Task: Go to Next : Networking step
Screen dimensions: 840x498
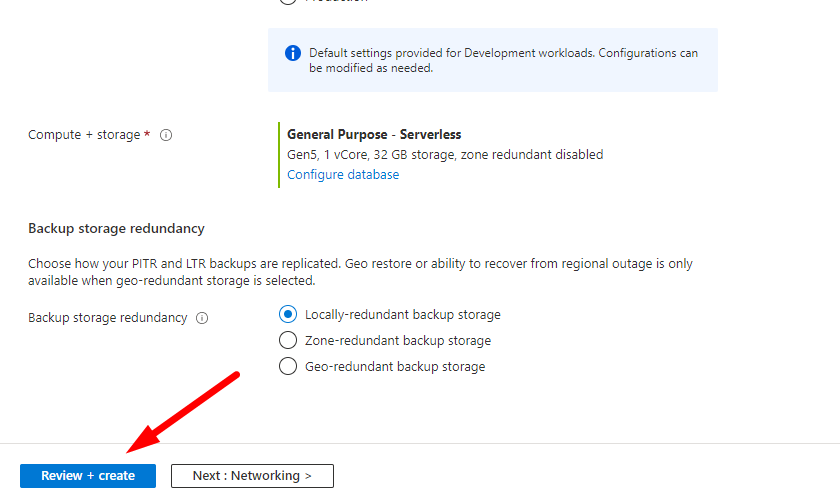Action: (x=252, y=476)
